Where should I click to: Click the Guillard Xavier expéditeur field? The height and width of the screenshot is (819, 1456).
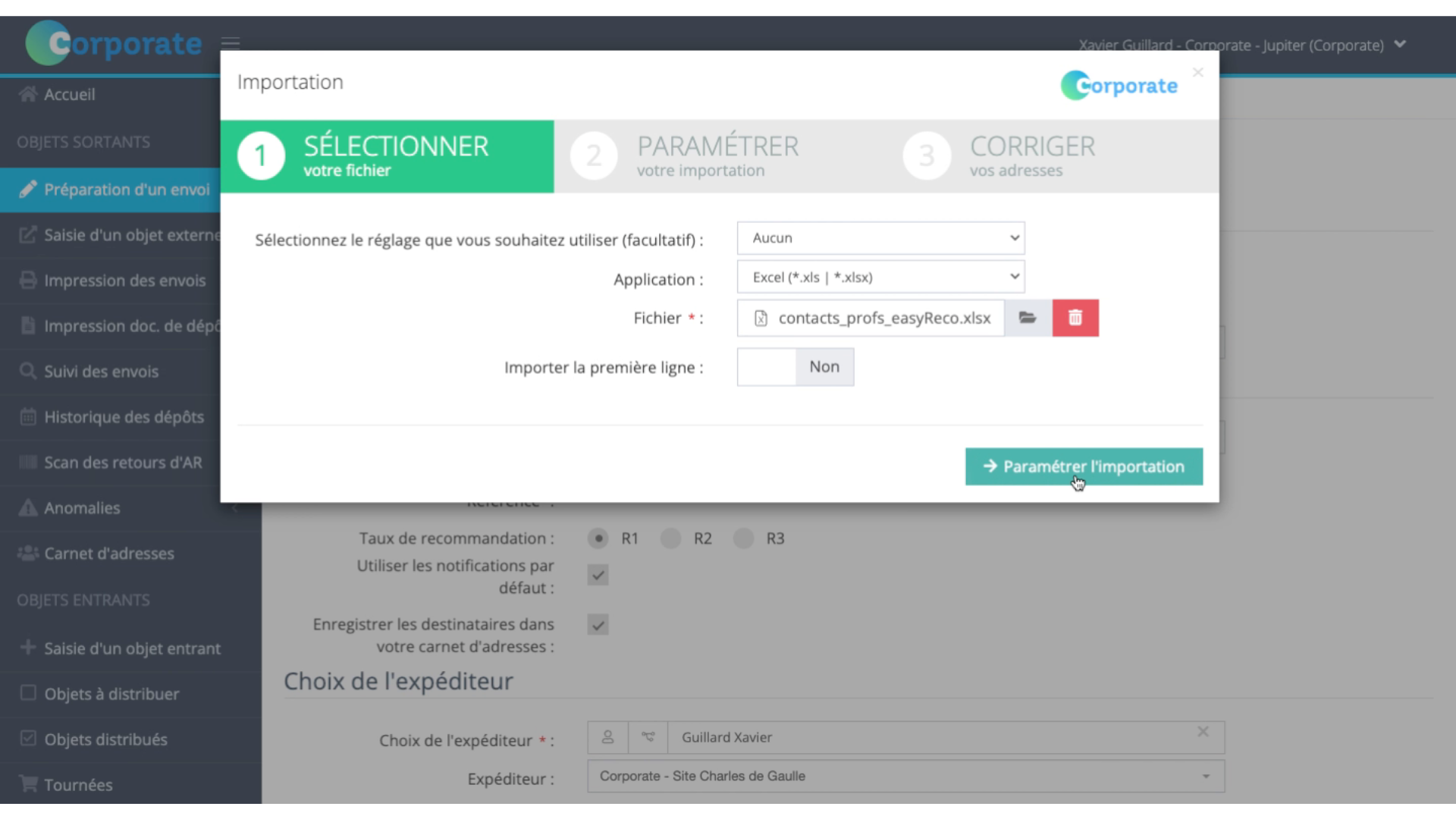pos(946,737)
